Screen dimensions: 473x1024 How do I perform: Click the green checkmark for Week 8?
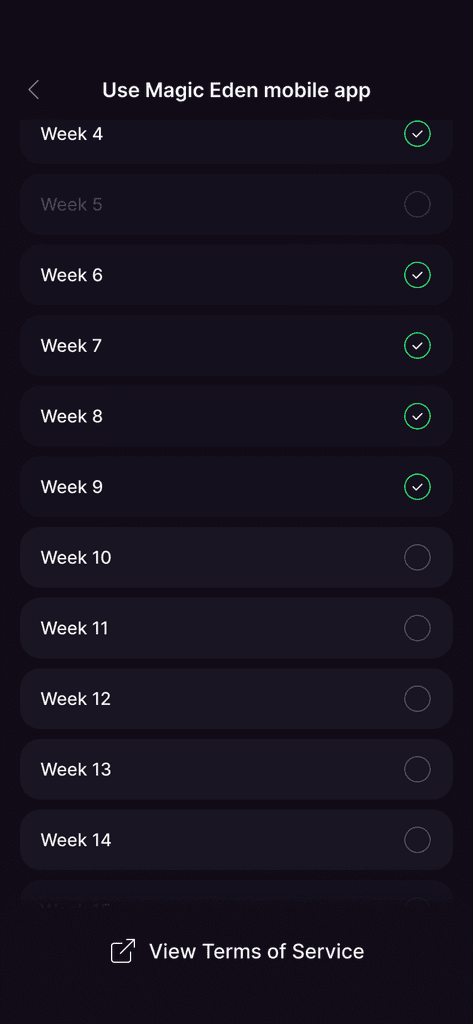pyautogui.click(x=417, y=416)
